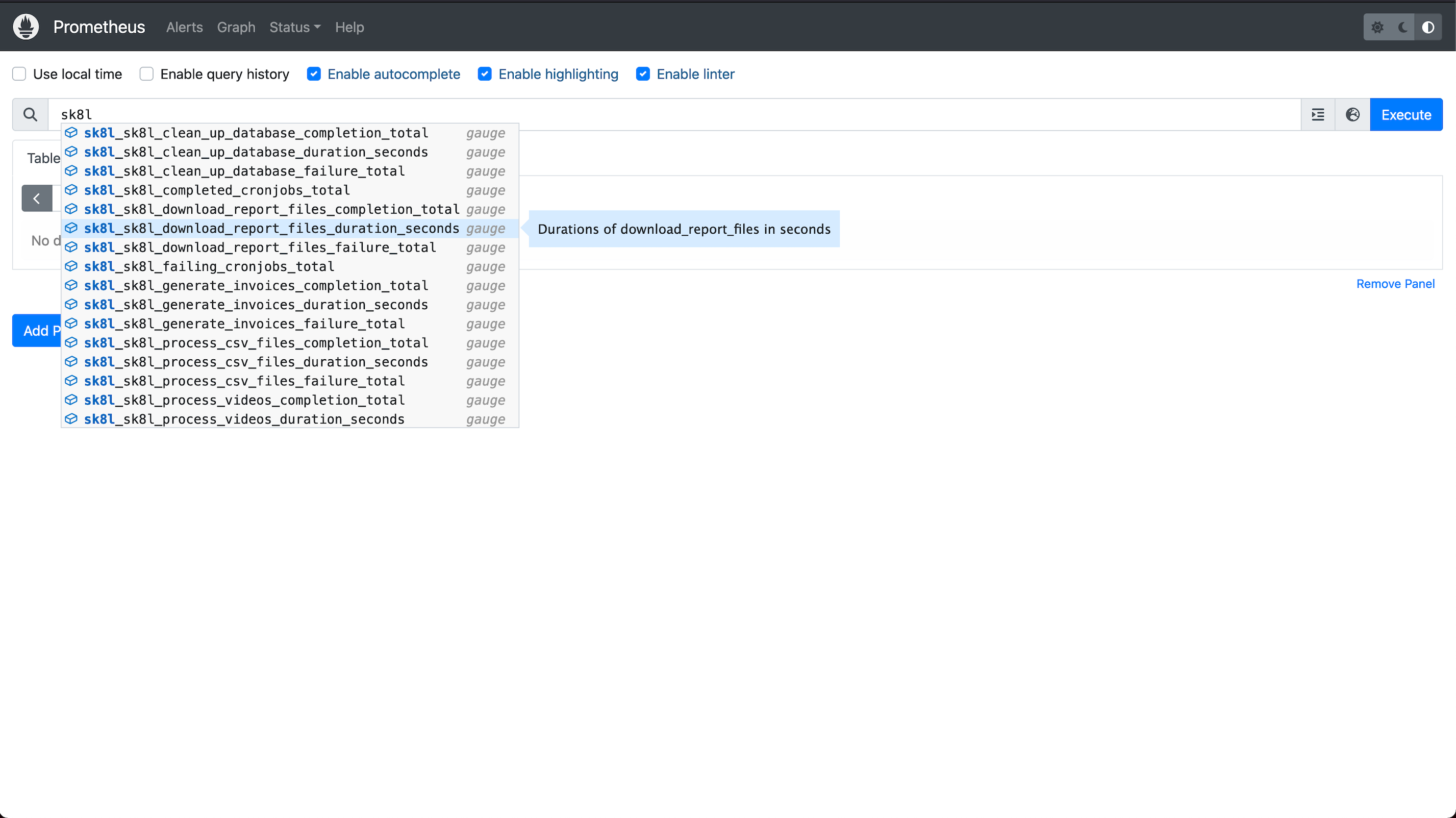Open the Alerts nav item

click(x=184, y=27)
